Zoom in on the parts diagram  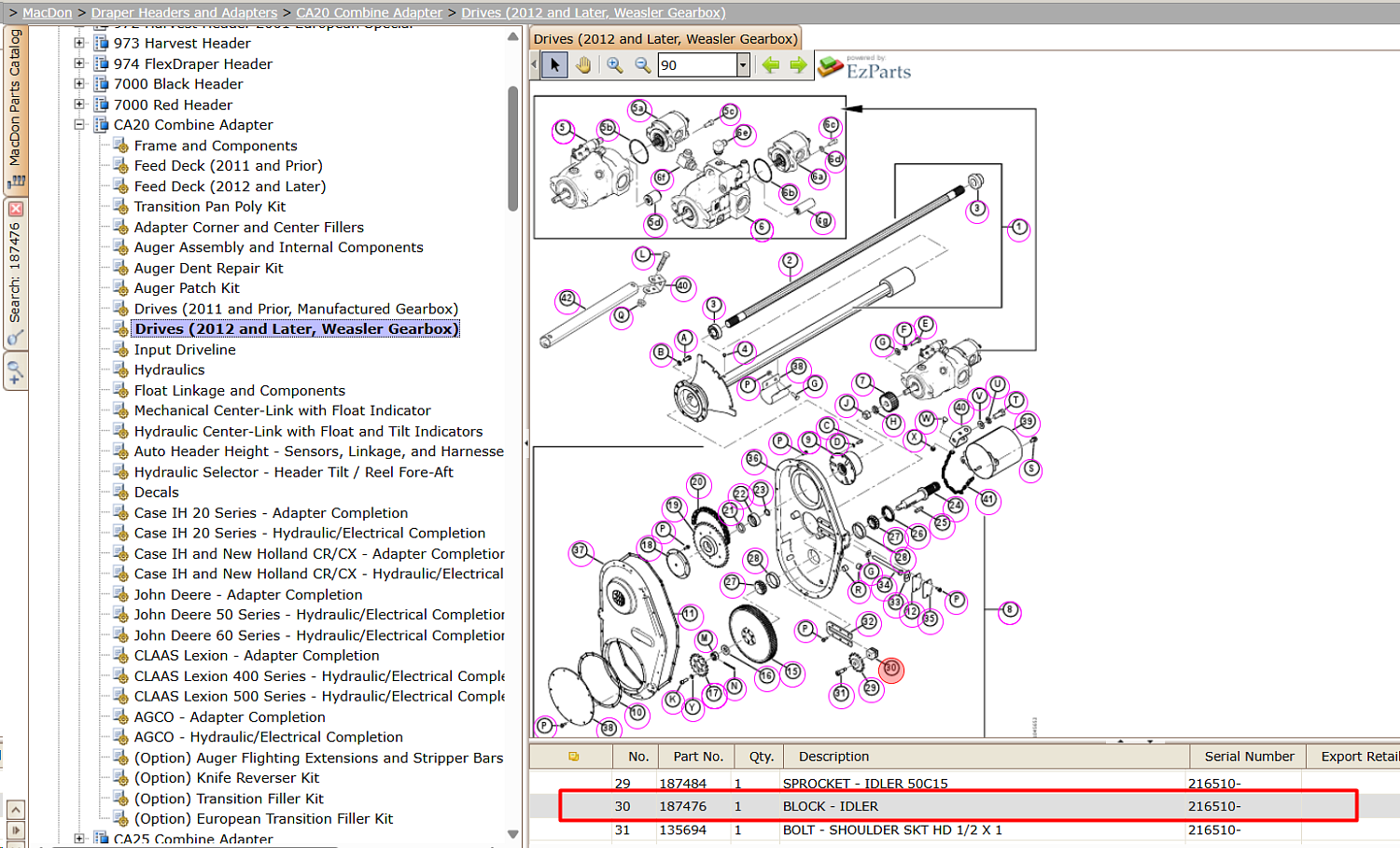point(614,64)
